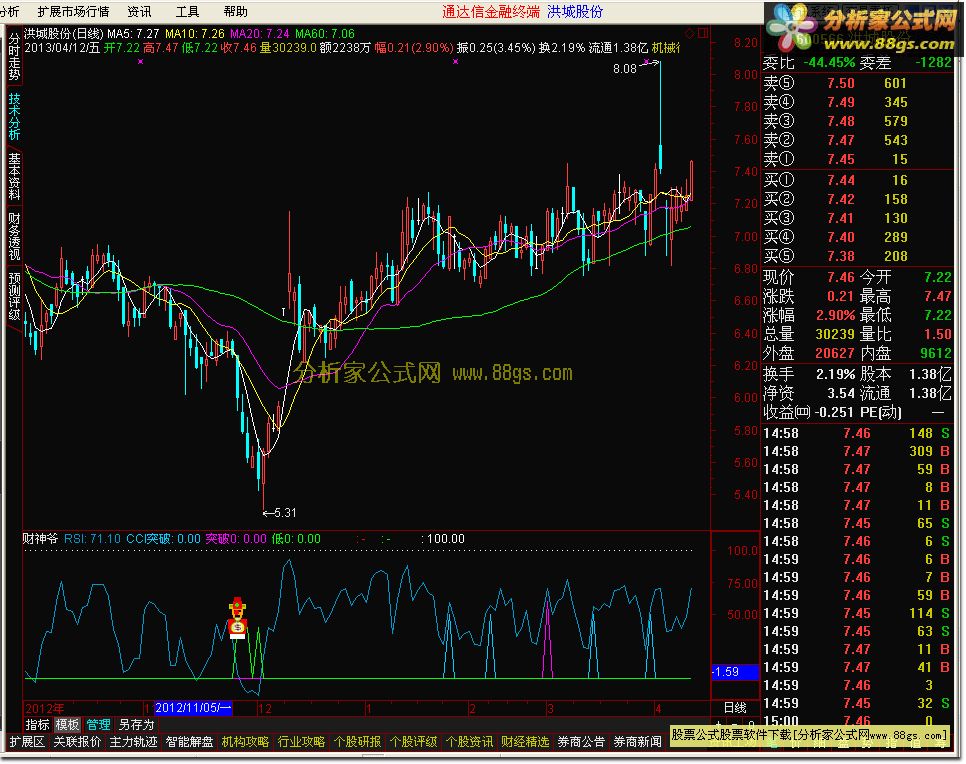Click the MA5: 7.27 label
Image resolution: width=966 pixels, height=764 pixels.
click(x=134, y=33)
